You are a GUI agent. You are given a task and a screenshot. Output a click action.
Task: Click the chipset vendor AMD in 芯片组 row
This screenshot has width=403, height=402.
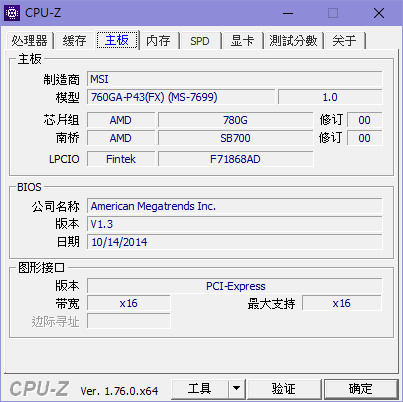(121, 120)
